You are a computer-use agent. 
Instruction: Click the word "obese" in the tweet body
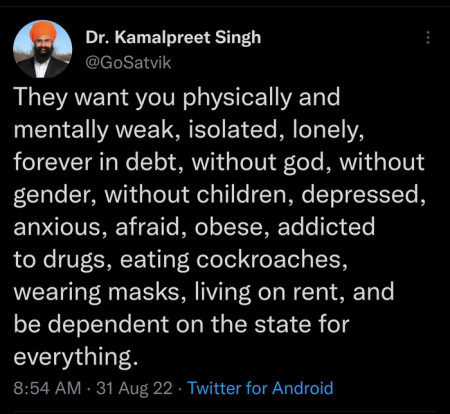coord(228,227)
